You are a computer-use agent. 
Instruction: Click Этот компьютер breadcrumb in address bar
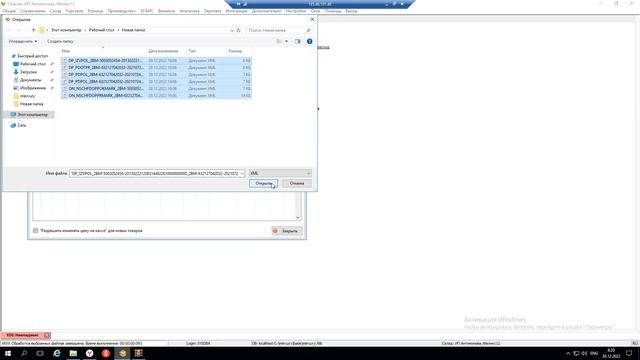coord(66,30)
